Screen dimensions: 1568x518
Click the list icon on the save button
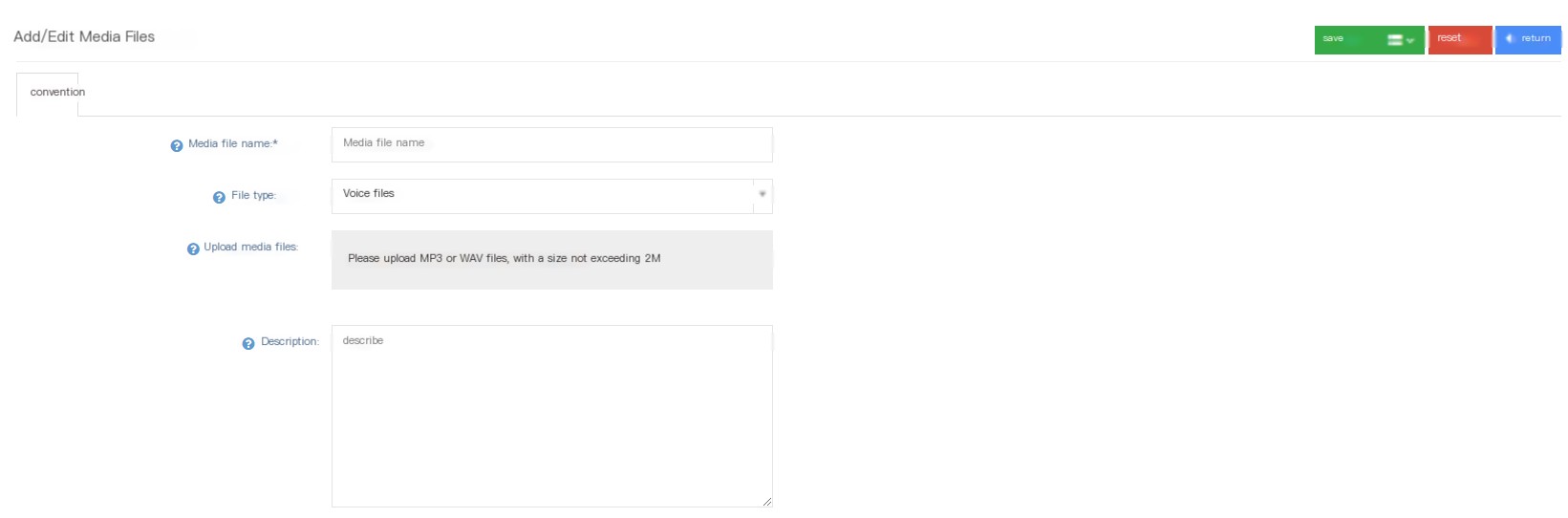click(x=1395, y=40)
